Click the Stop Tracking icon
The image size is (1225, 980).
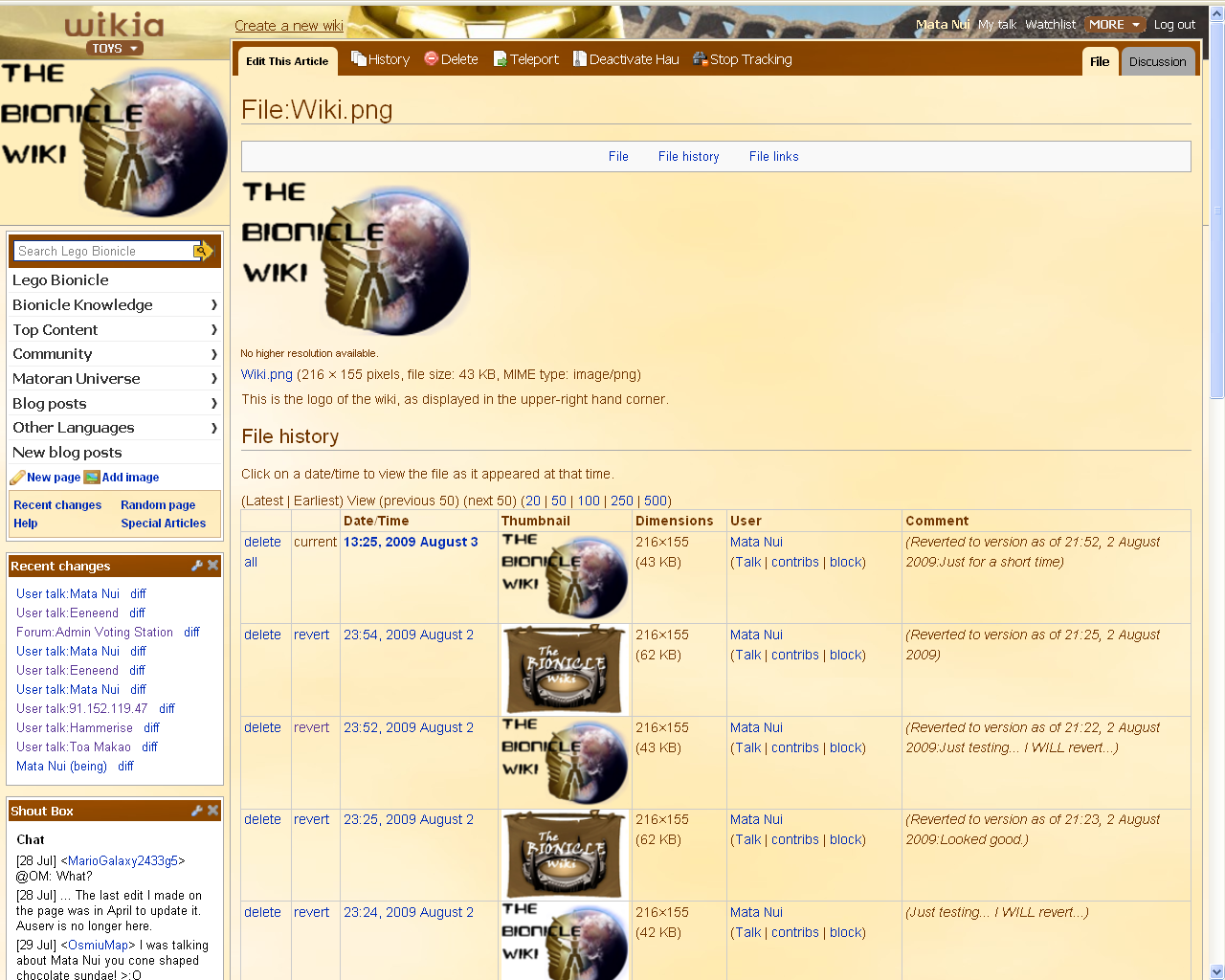700,59
